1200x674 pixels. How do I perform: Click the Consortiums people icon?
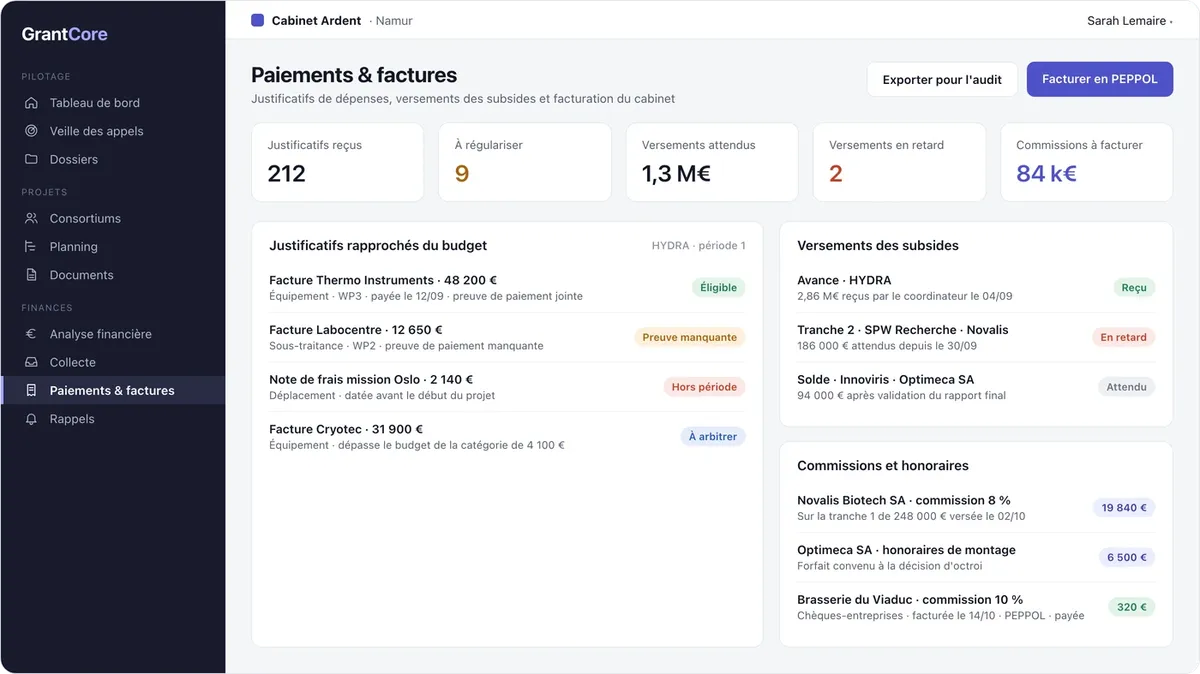coord(31,218)
